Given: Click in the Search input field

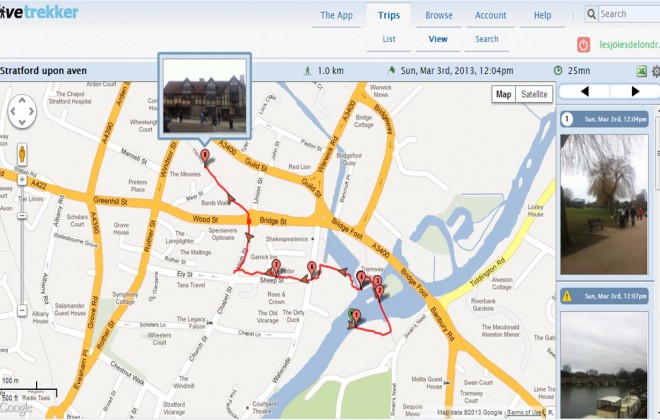Looking at the screenshot, I should click(x=629, y=14).
